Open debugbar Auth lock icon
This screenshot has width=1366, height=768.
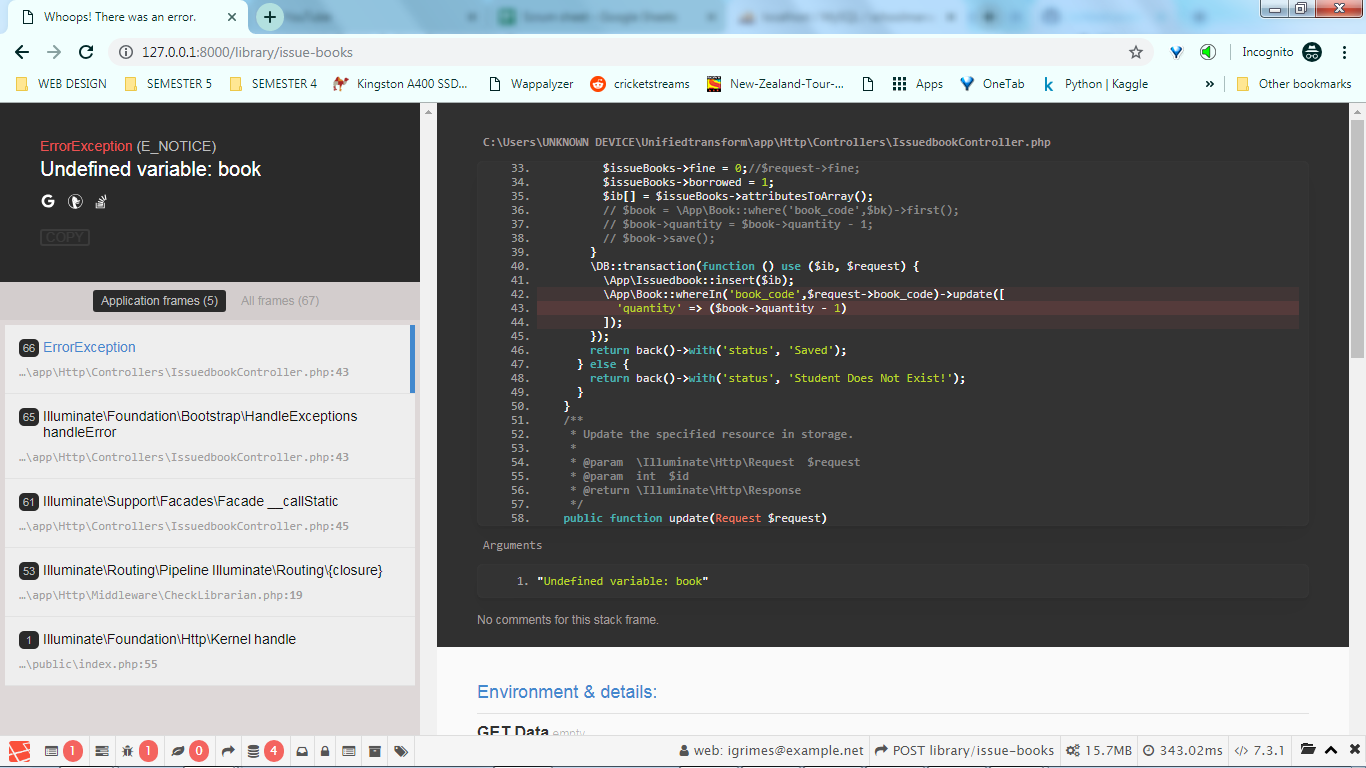325,751
